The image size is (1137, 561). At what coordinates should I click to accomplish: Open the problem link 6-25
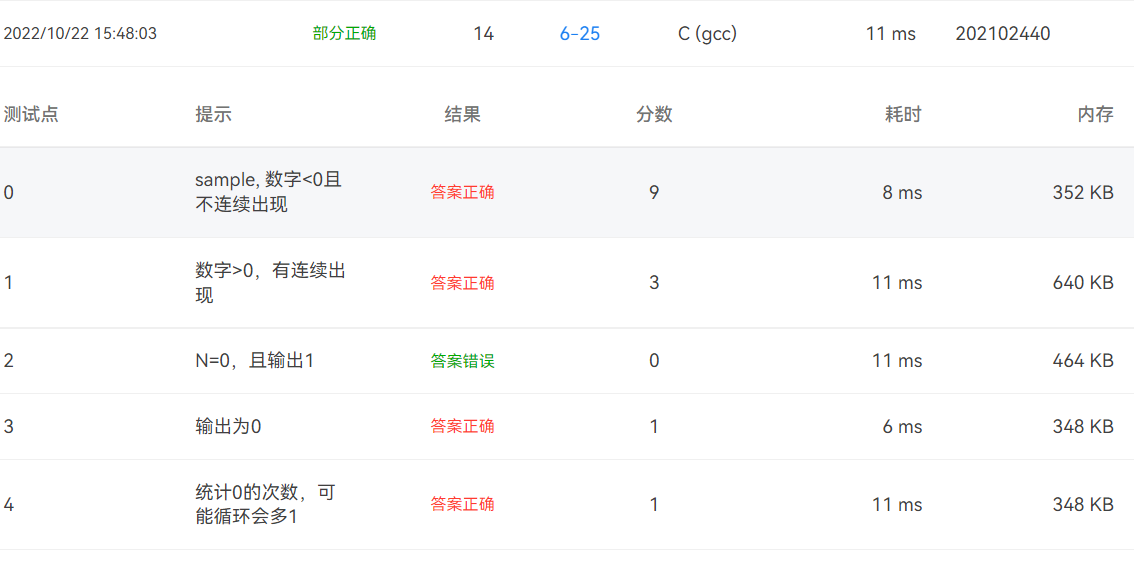point(580,34)
